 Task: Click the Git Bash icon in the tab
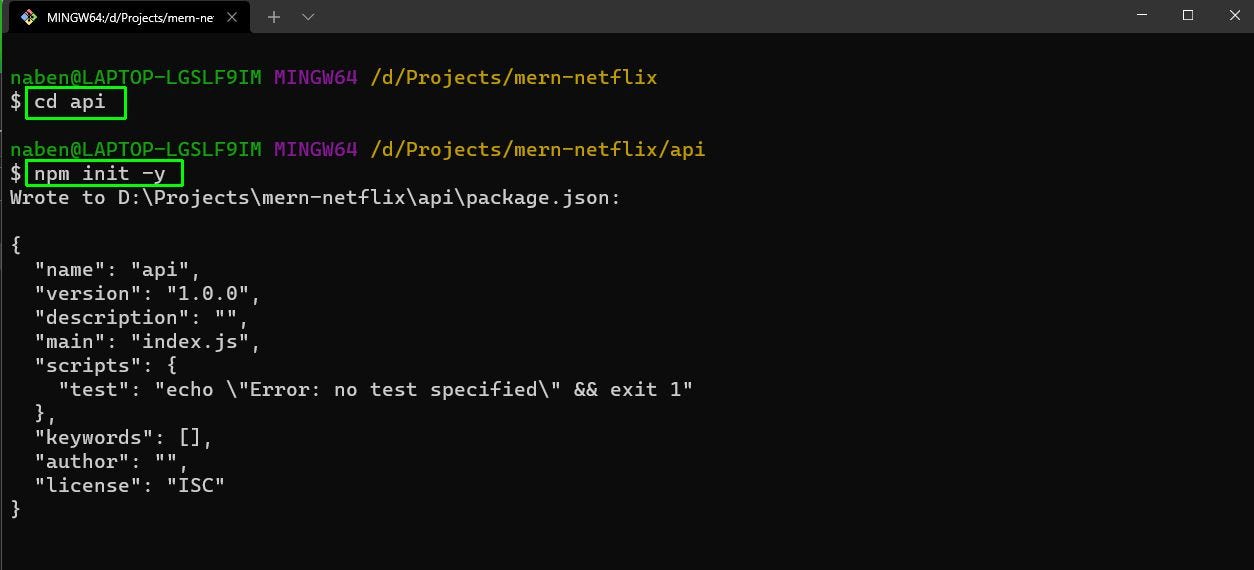(x=30, y=17)
